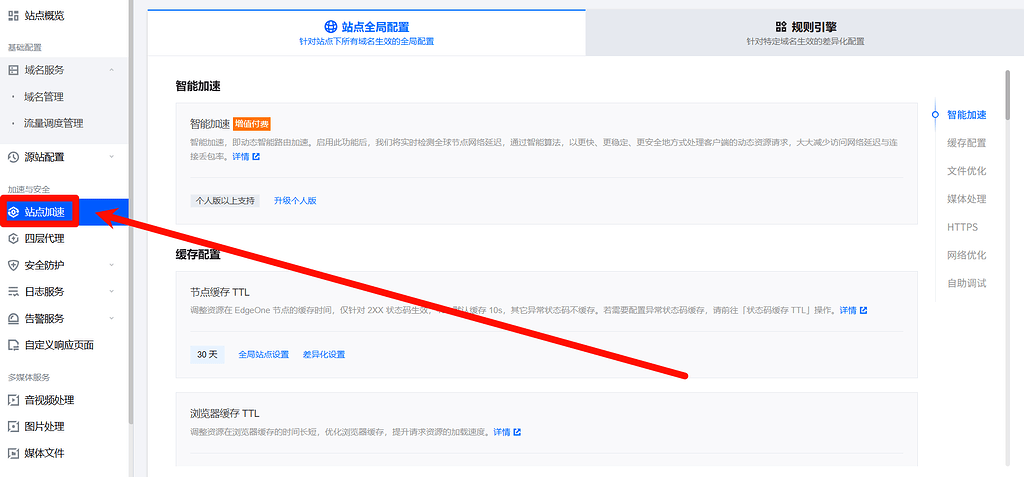Open 域名管理 in the sidebar tree
Screen dimensions: 1024x477
pyautogui.click(x=44, y=97)
